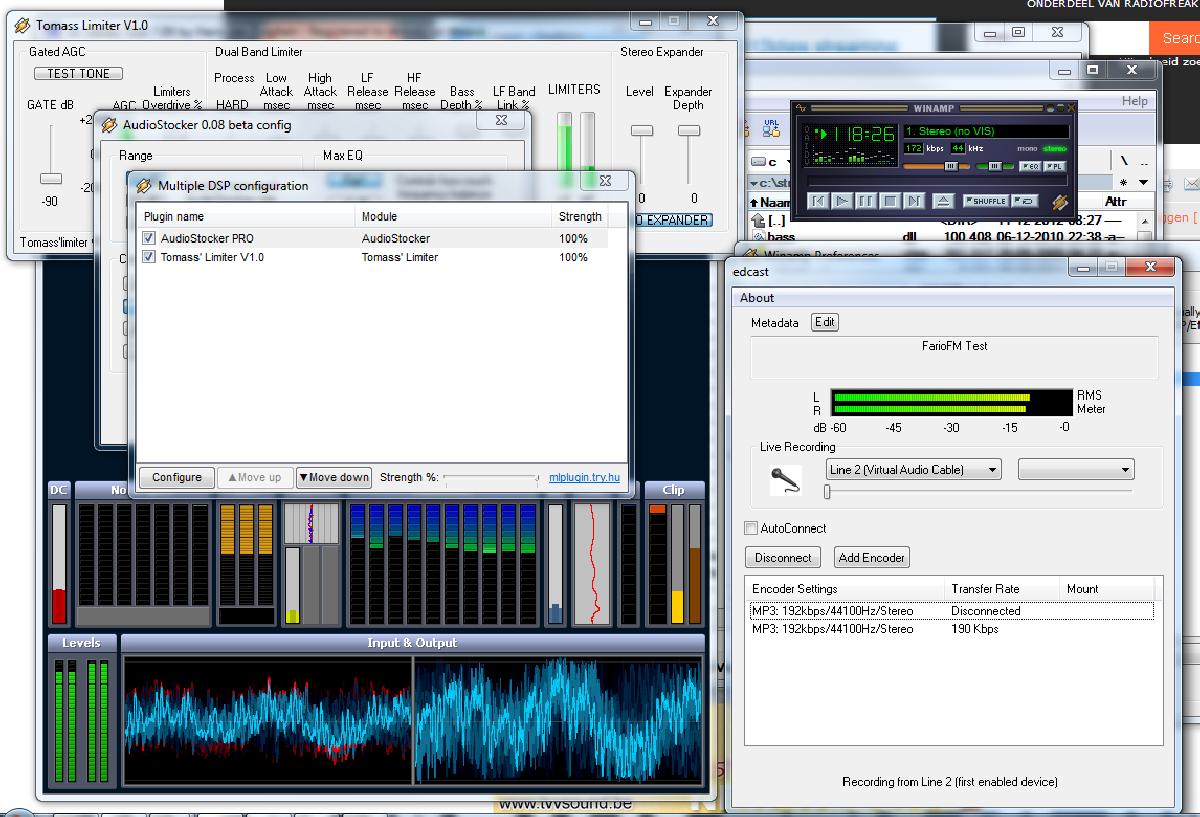Click Winamp's pause button
1200x817 pixels.
click(866, 201)
